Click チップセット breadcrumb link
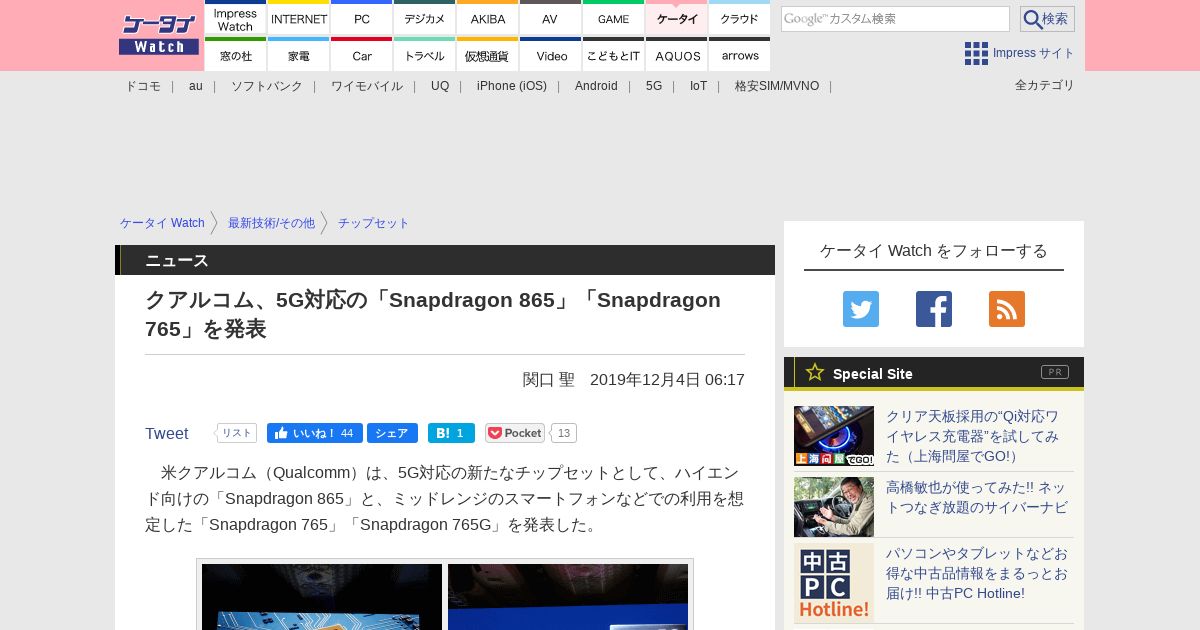This screenshot has height=630, width=1200. coord(373,223)
